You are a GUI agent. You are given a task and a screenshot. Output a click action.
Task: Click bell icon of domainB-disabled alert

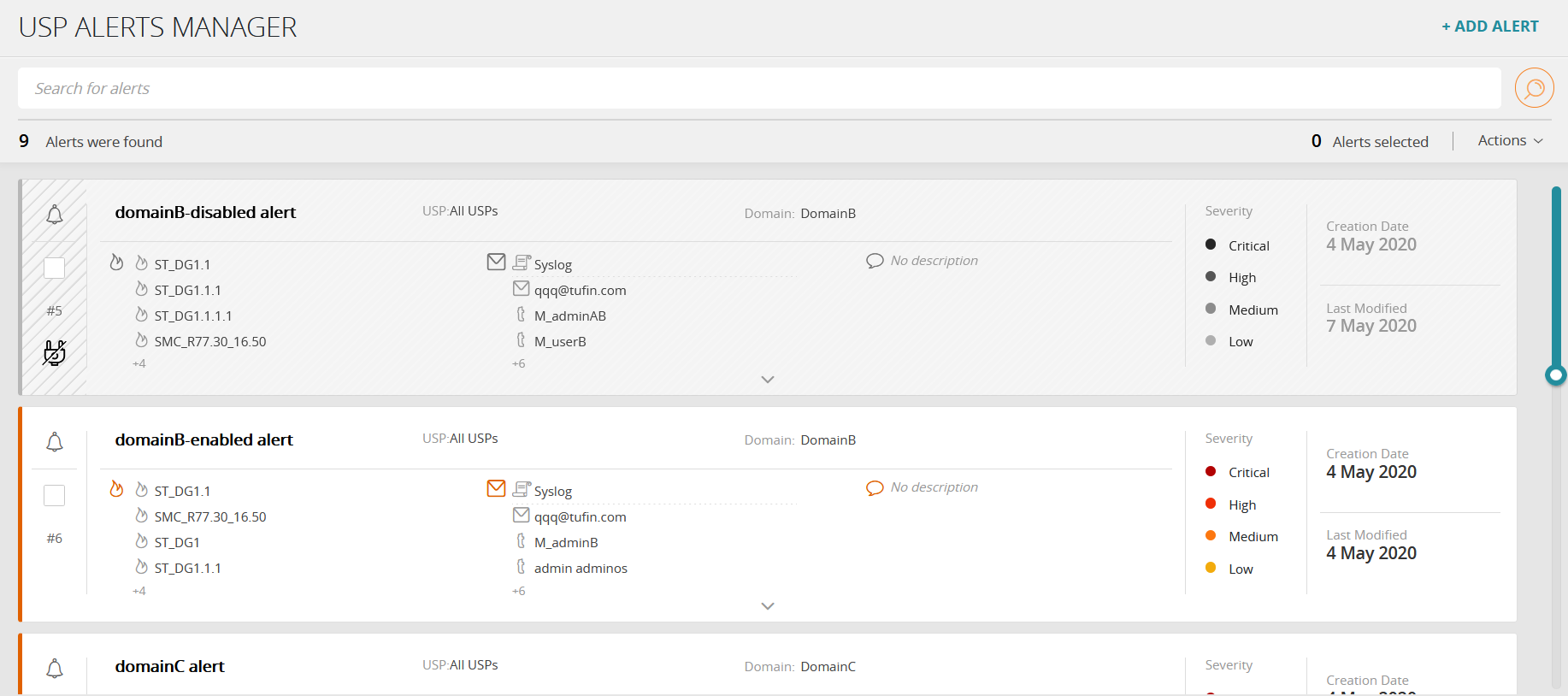pos(55,215)
